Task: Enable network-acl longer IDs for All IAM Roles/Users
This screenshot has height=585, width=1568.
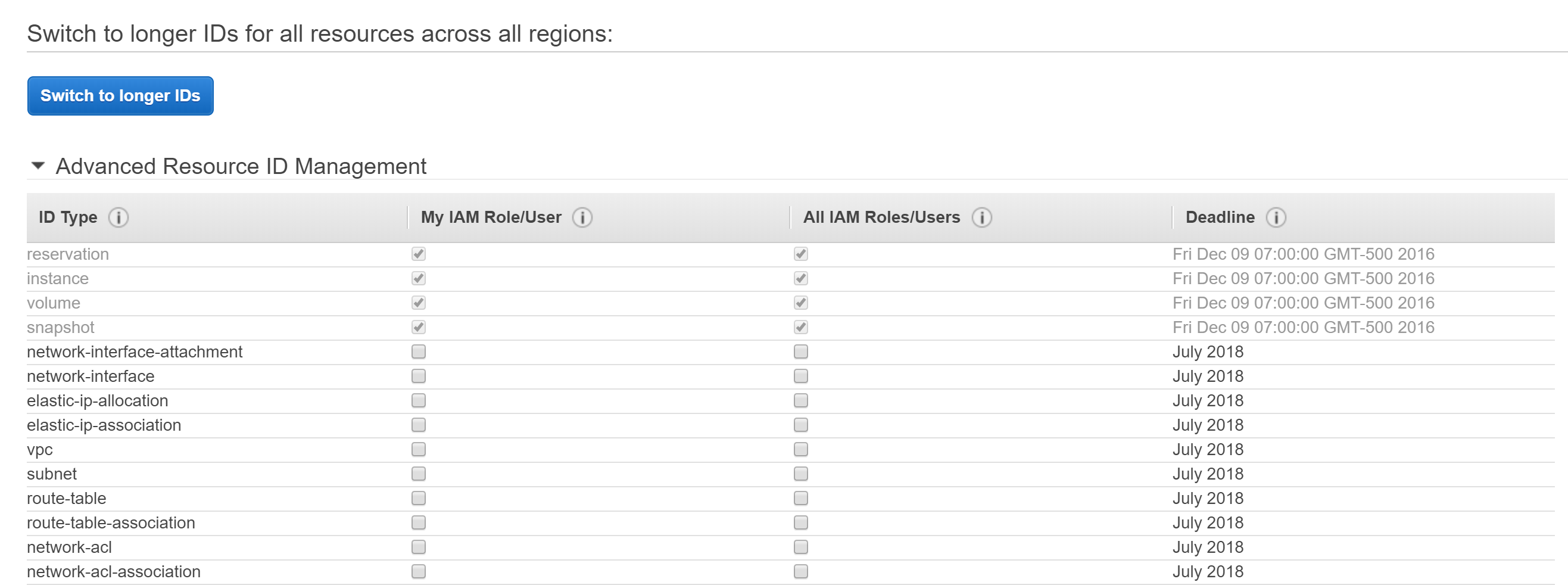Action: click(801, 547)
